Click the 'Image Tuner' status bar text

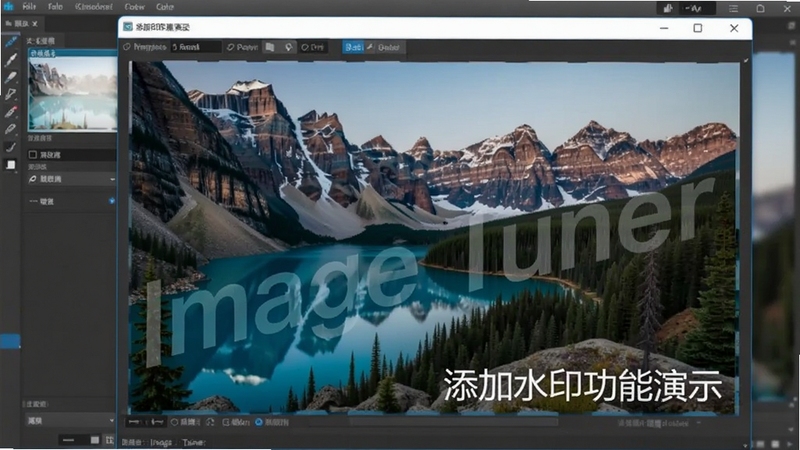click(179, 442)
